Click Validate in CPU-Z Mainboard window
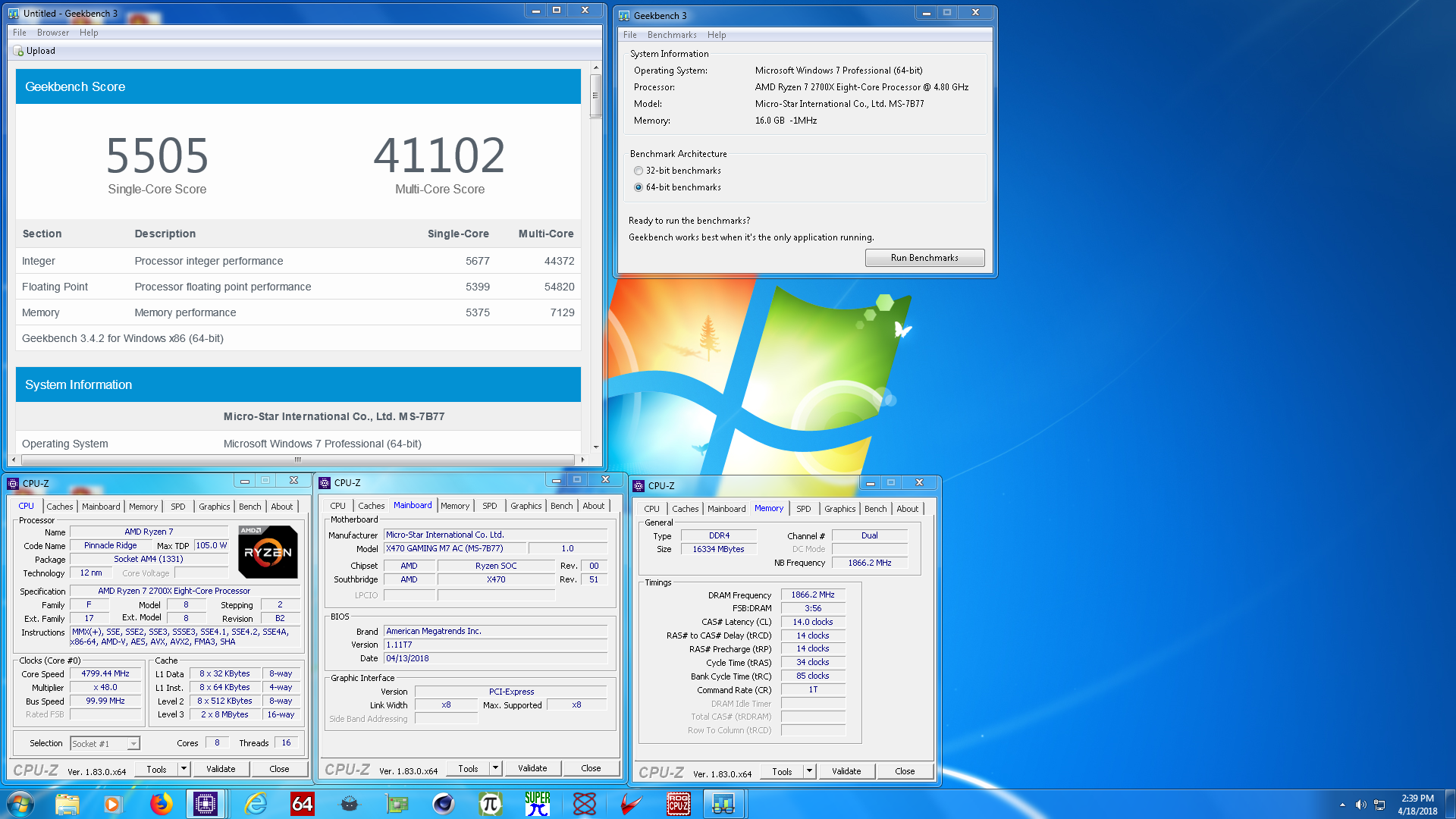Screen dimensions: 1456x819 coord(532,768)
